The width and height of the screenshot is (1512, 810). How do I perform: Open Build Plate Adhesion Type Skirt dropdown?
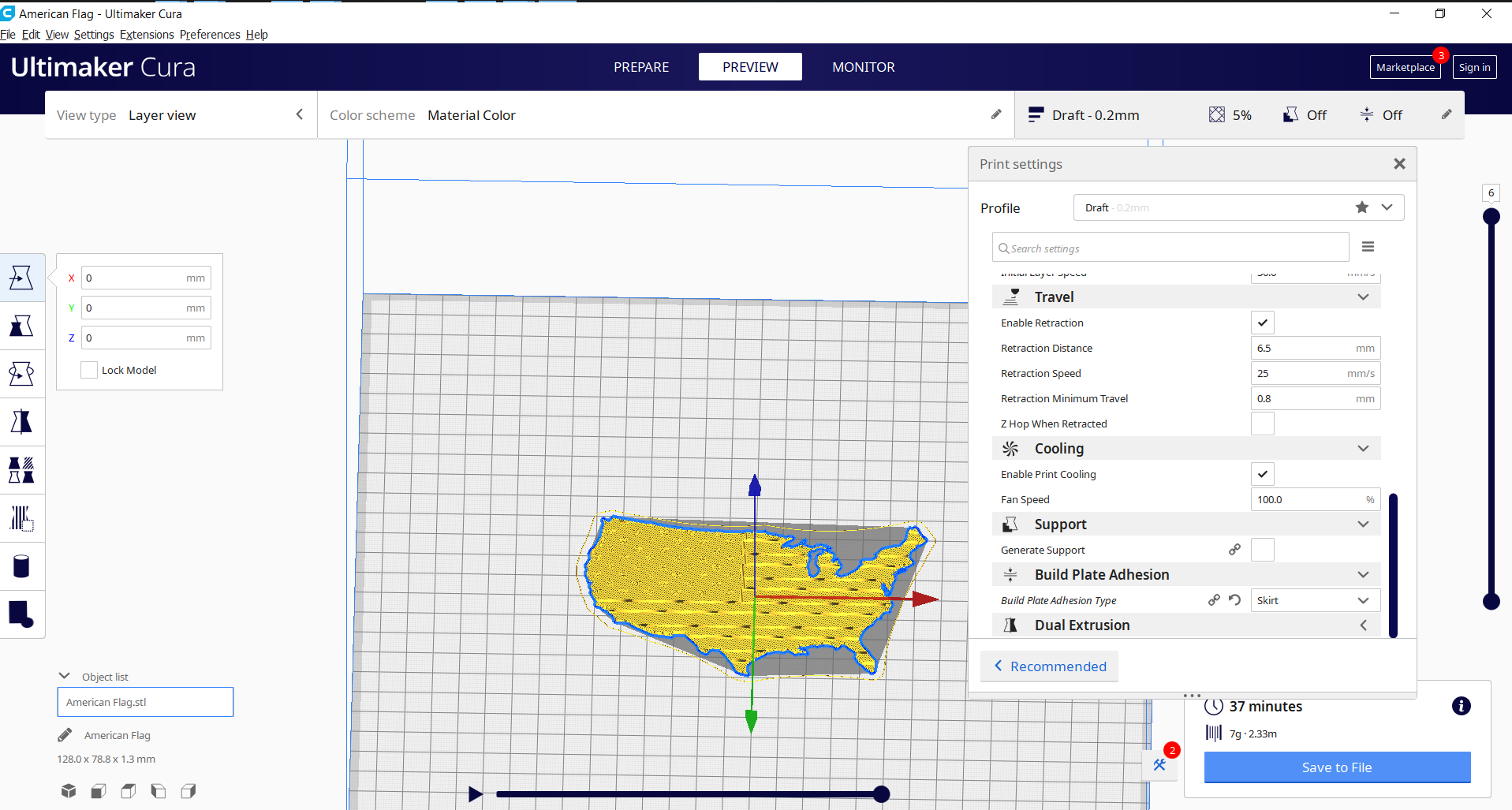pyautogui.click(x=1316, y=600)
